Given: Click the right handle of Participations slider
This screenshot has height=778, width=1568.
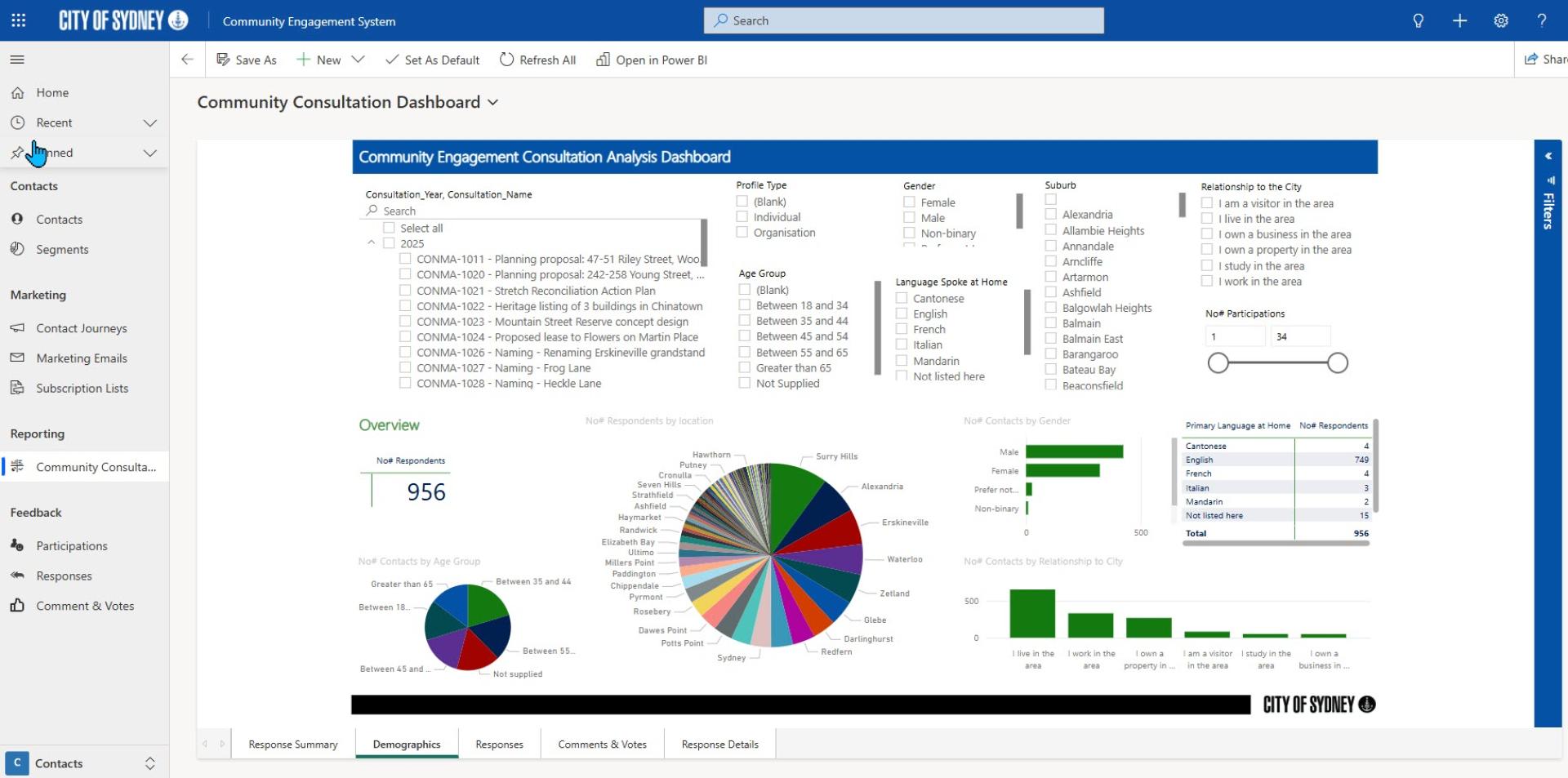Looking at the screenshot, I should click(1337, 363).
